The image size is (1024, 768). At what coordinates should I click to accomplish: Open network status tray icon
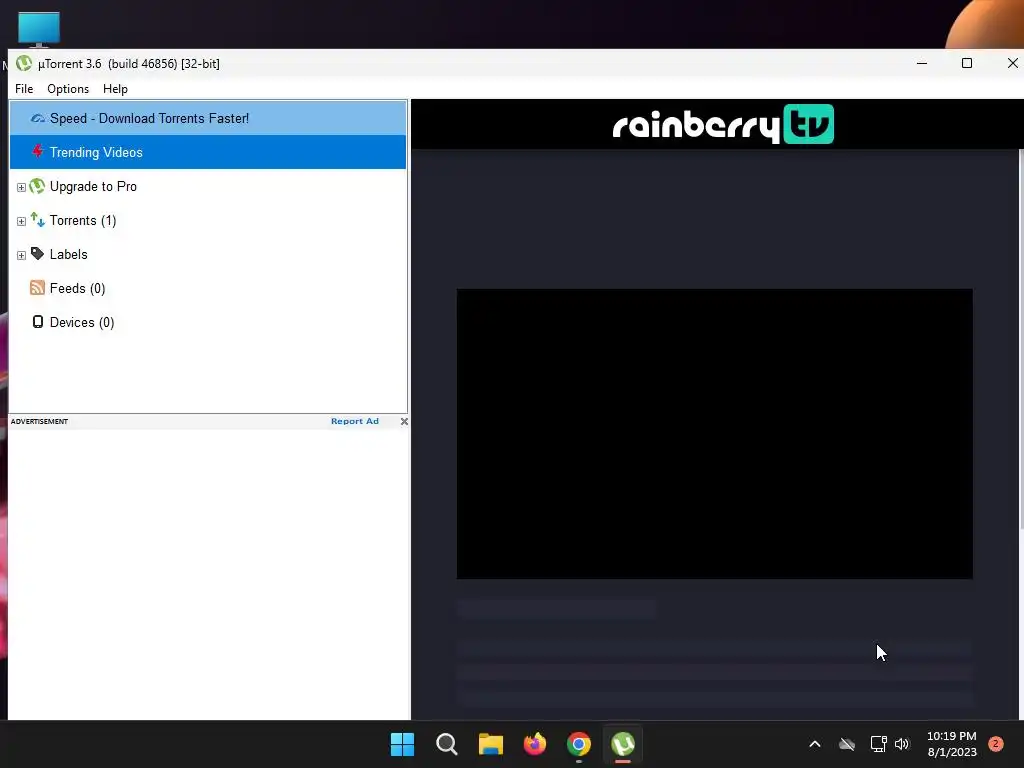pyautogui.click(x=878, y=744)
